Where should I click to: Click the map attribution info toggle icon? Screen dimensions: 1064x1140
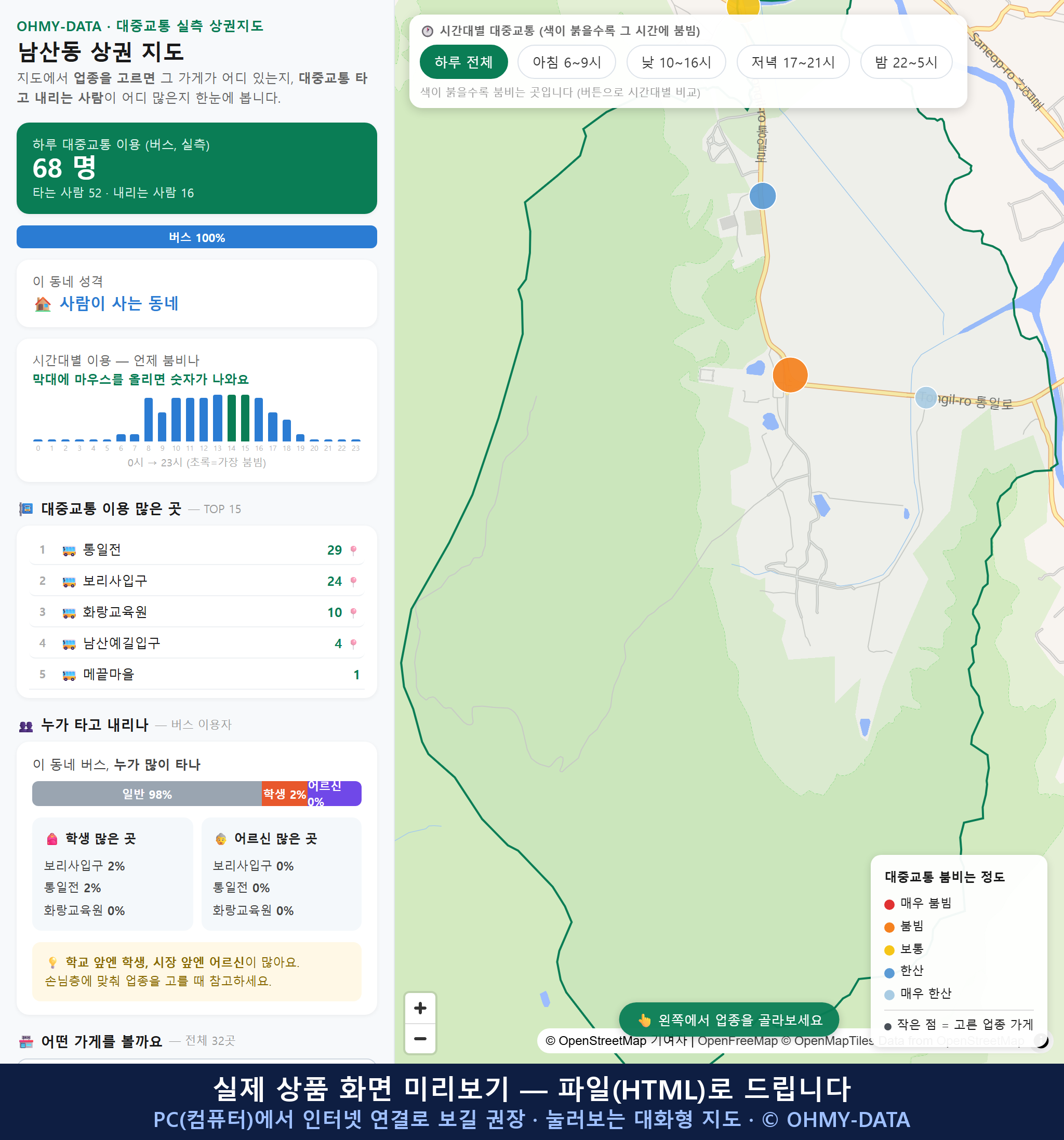point(1041,1040)
